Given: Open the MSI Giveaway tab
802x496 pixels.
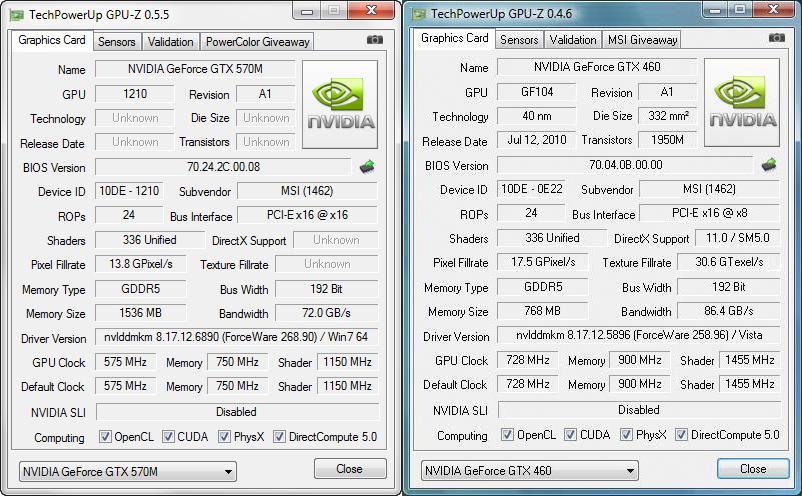Looking at the screenshot, I should (x=642, y=40).
